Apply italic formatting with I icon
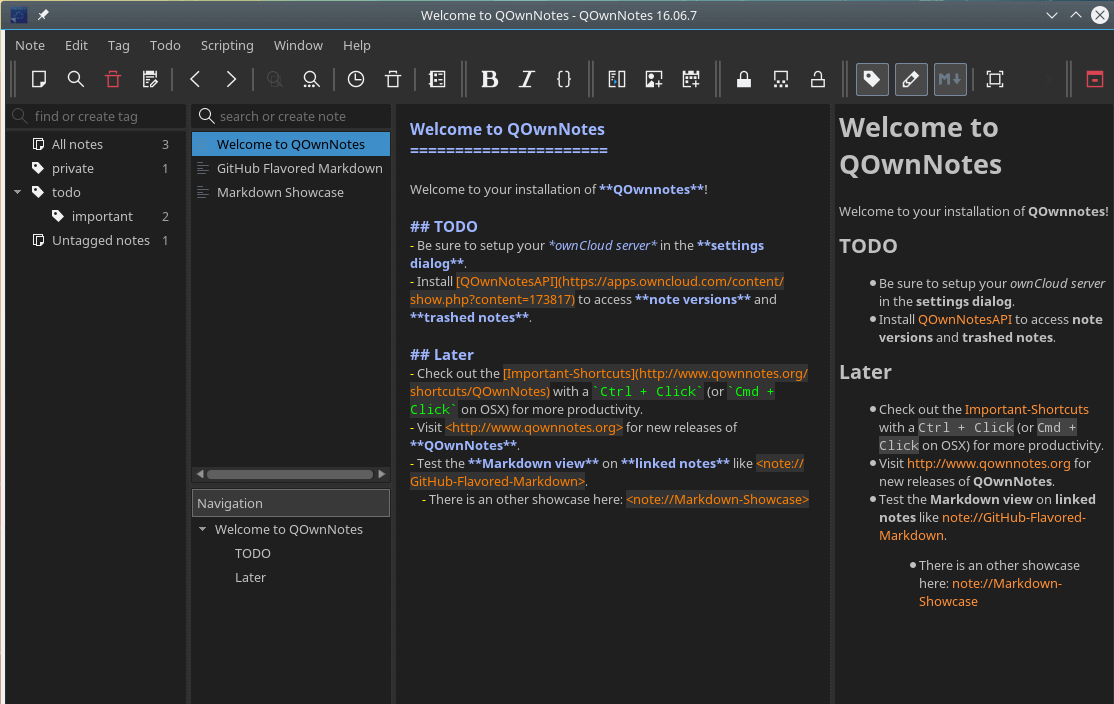 pyautogui.click(x=526, y=79)
